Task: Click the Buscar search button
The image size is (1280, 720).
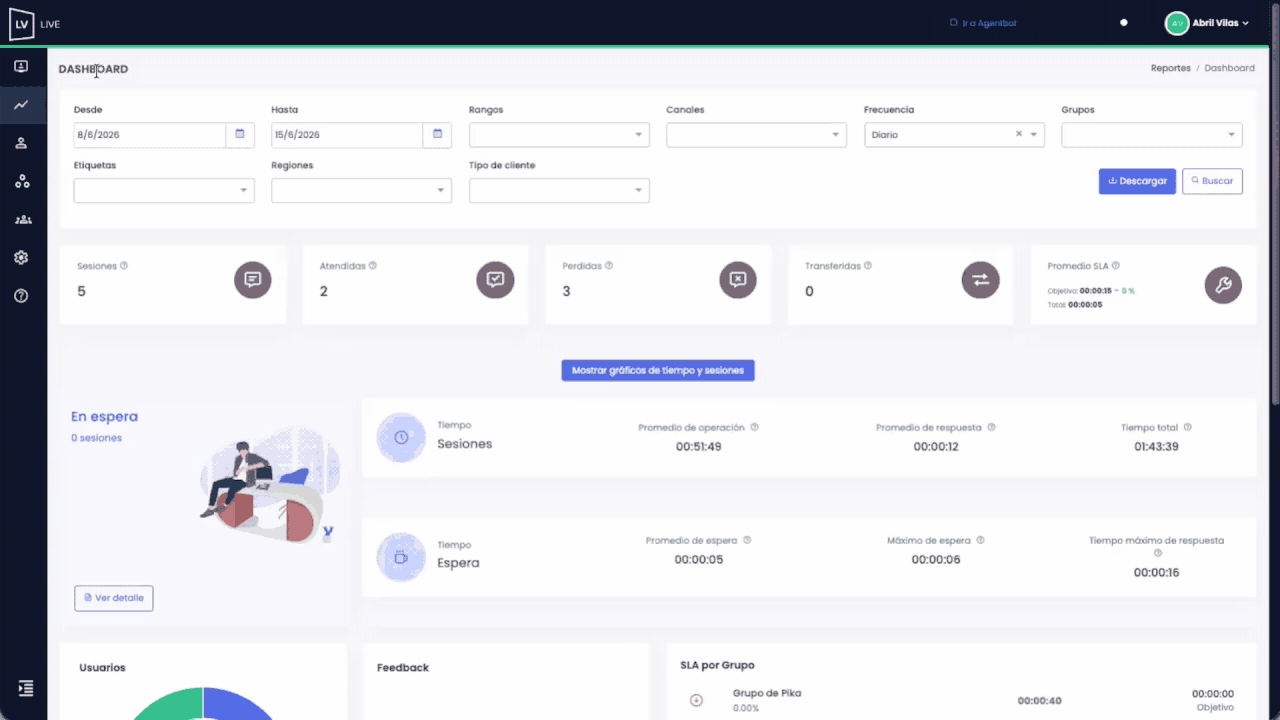Action: point(1212,181)
